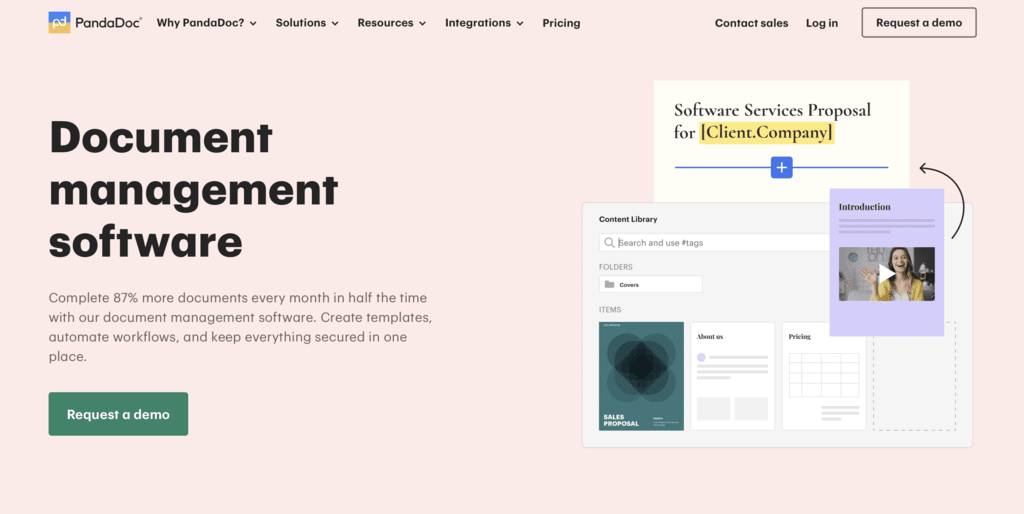Image resolution: width=1024 pixels, height=514 pixels.
Task: Click the green Request a demo button
Action: point(118,414)
